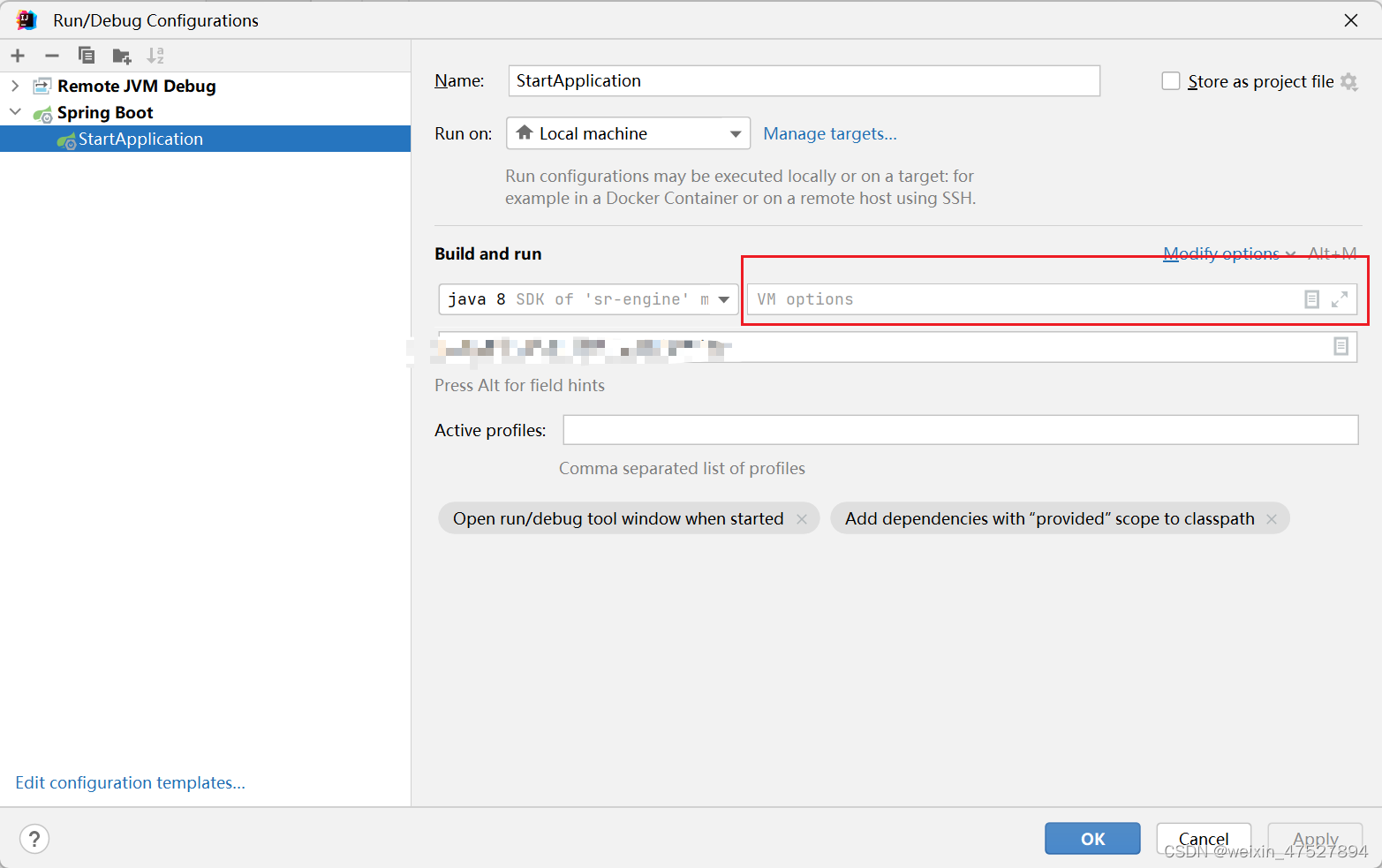Remove 'Open run/debug tool window' option chip
This screenshot has width=1382, height=868.
[x=802, y=519]
